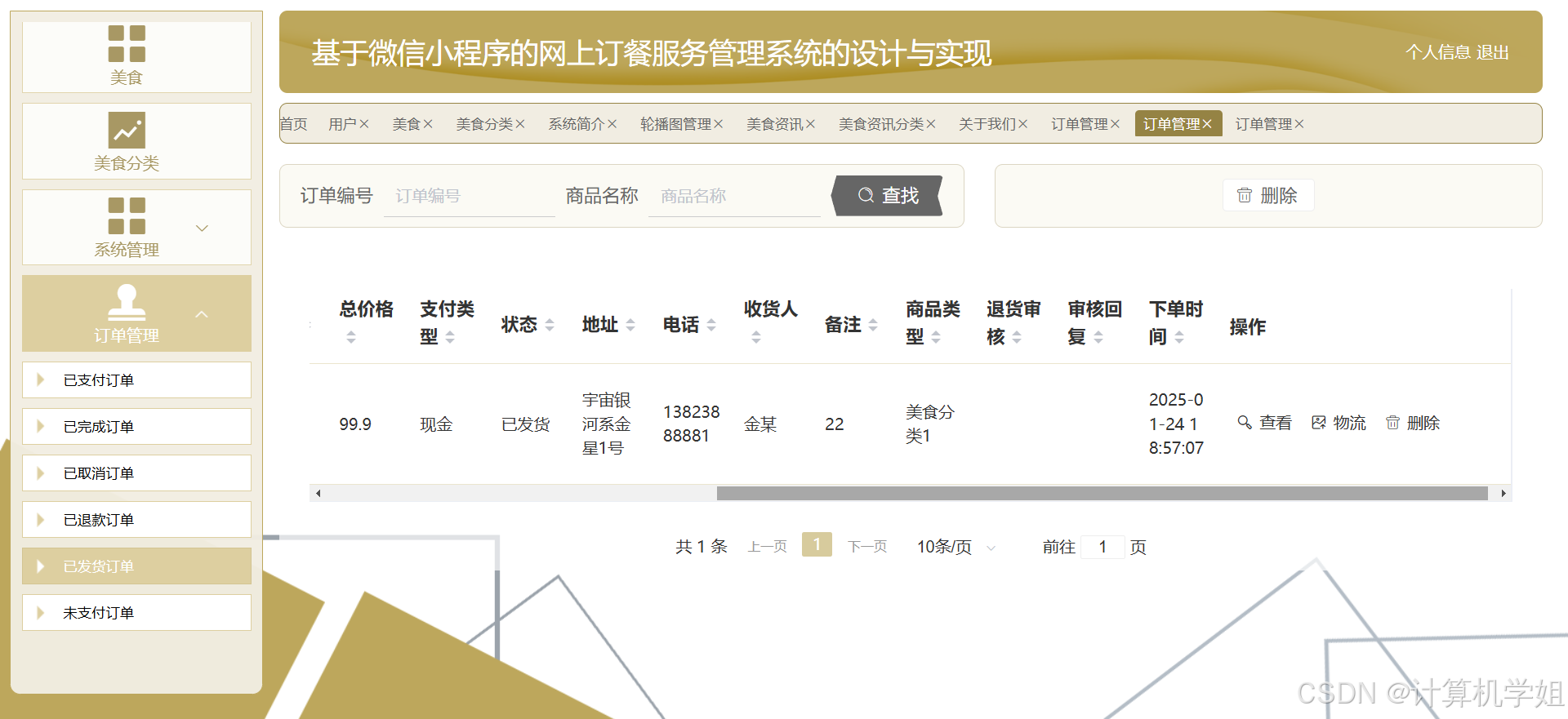Focus the 商品名称 input field
This screenshot has width=1568, height=719.
coord(734,196)
